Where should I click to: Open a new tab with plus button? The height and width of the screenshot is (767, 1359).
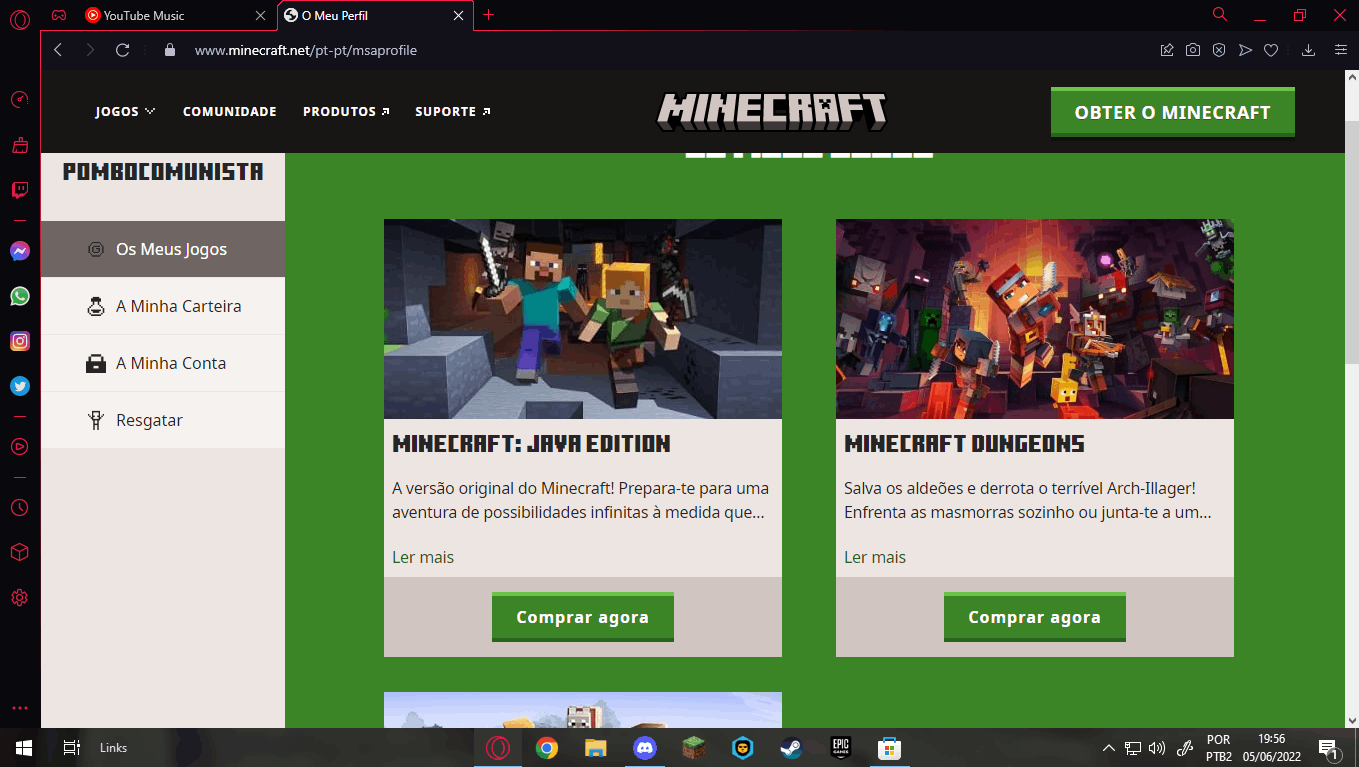click(488, 15)
